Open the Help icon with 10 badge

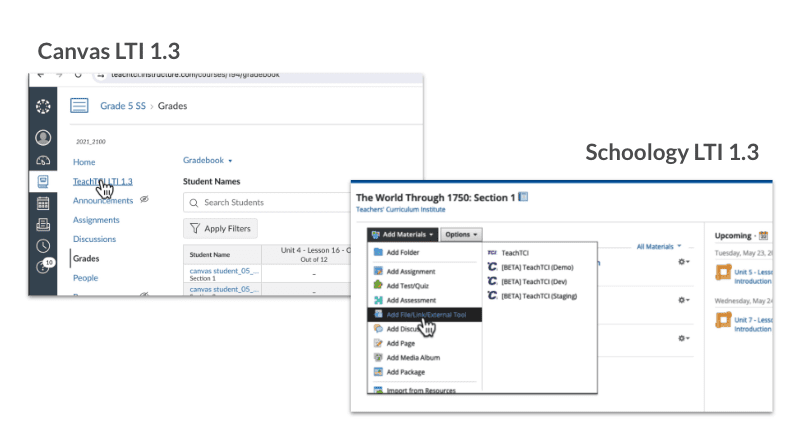[44, 266]
